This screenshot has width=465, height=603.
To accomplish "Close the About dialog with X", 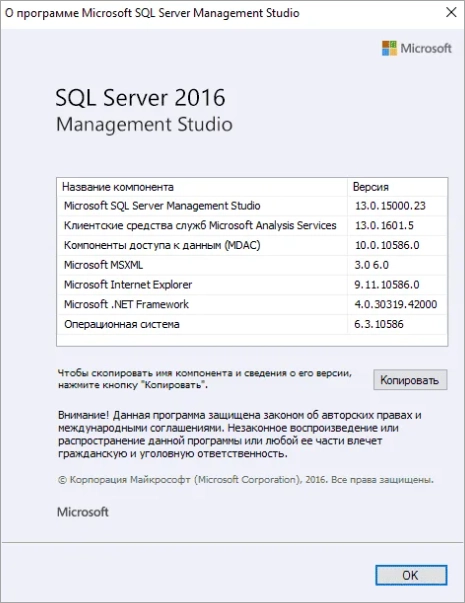I will pyautogui.click(x=451, y=12).
